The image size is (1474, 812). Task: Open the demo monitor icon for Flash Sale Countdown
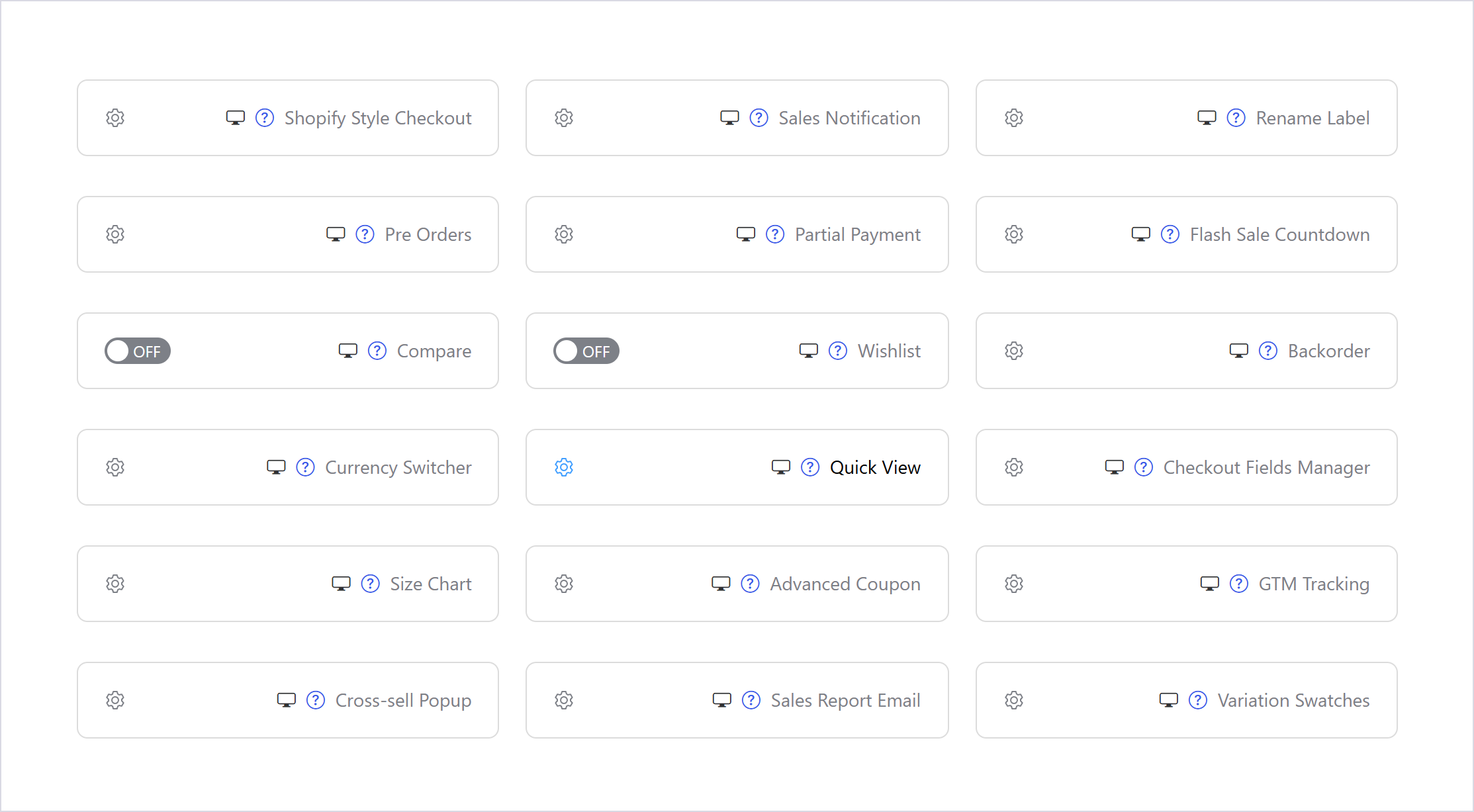(1141, 234)
